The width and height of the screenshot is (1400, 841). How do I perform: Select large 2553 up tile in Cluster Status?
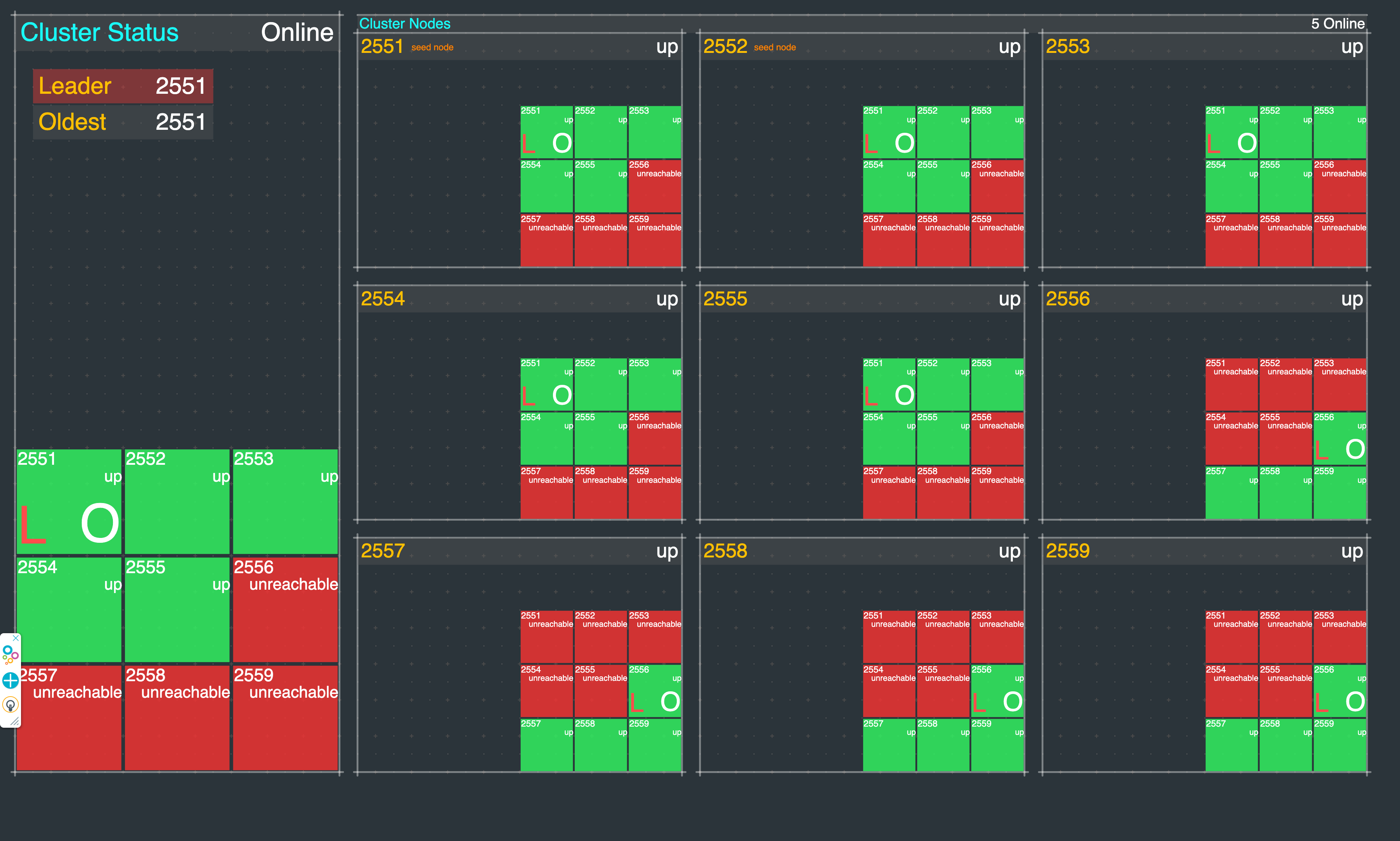coord(285,502)
